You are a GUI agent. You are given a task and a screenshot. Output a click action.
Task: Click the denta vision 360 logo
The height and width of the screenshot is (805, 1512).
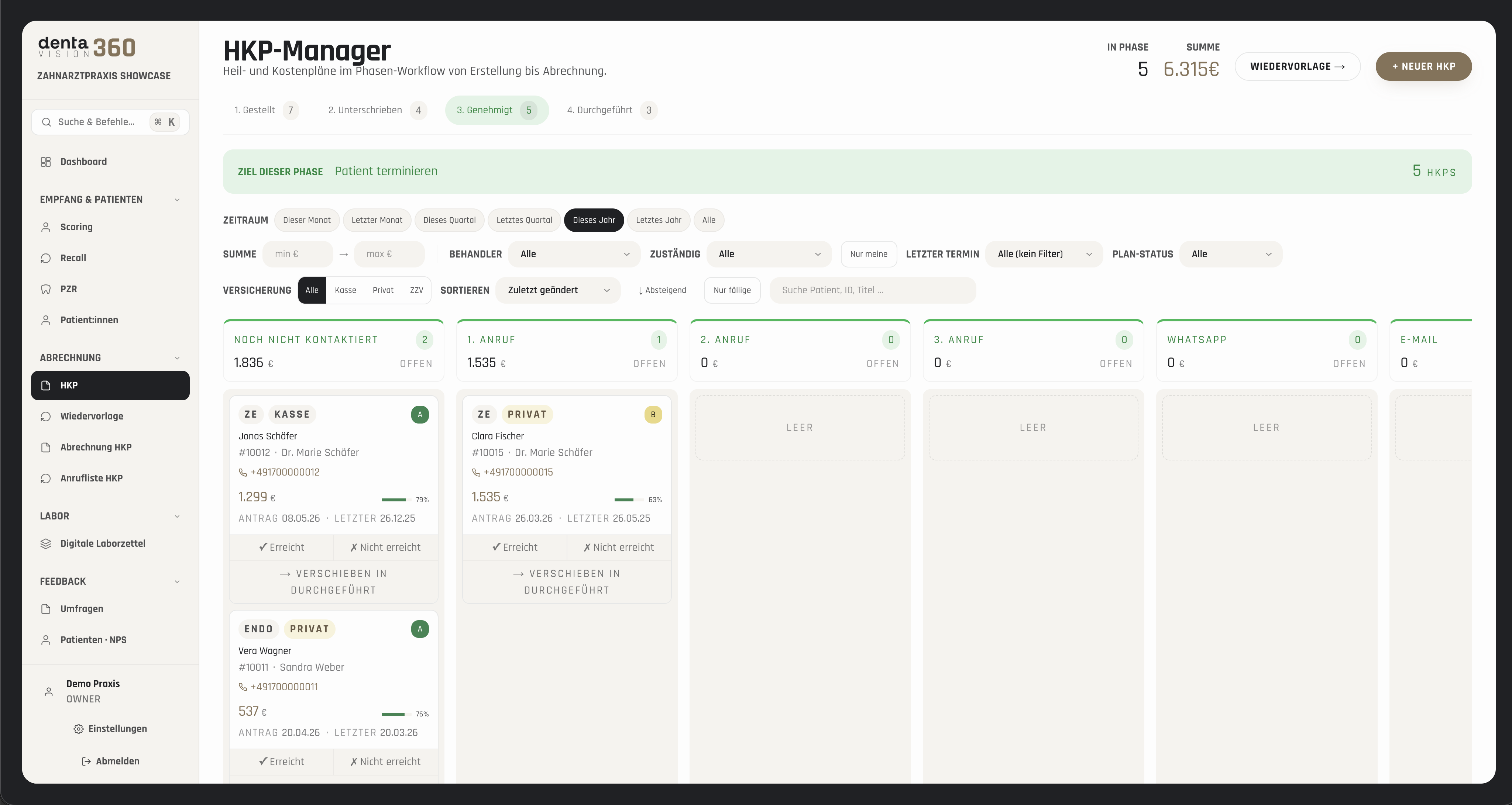87,48
